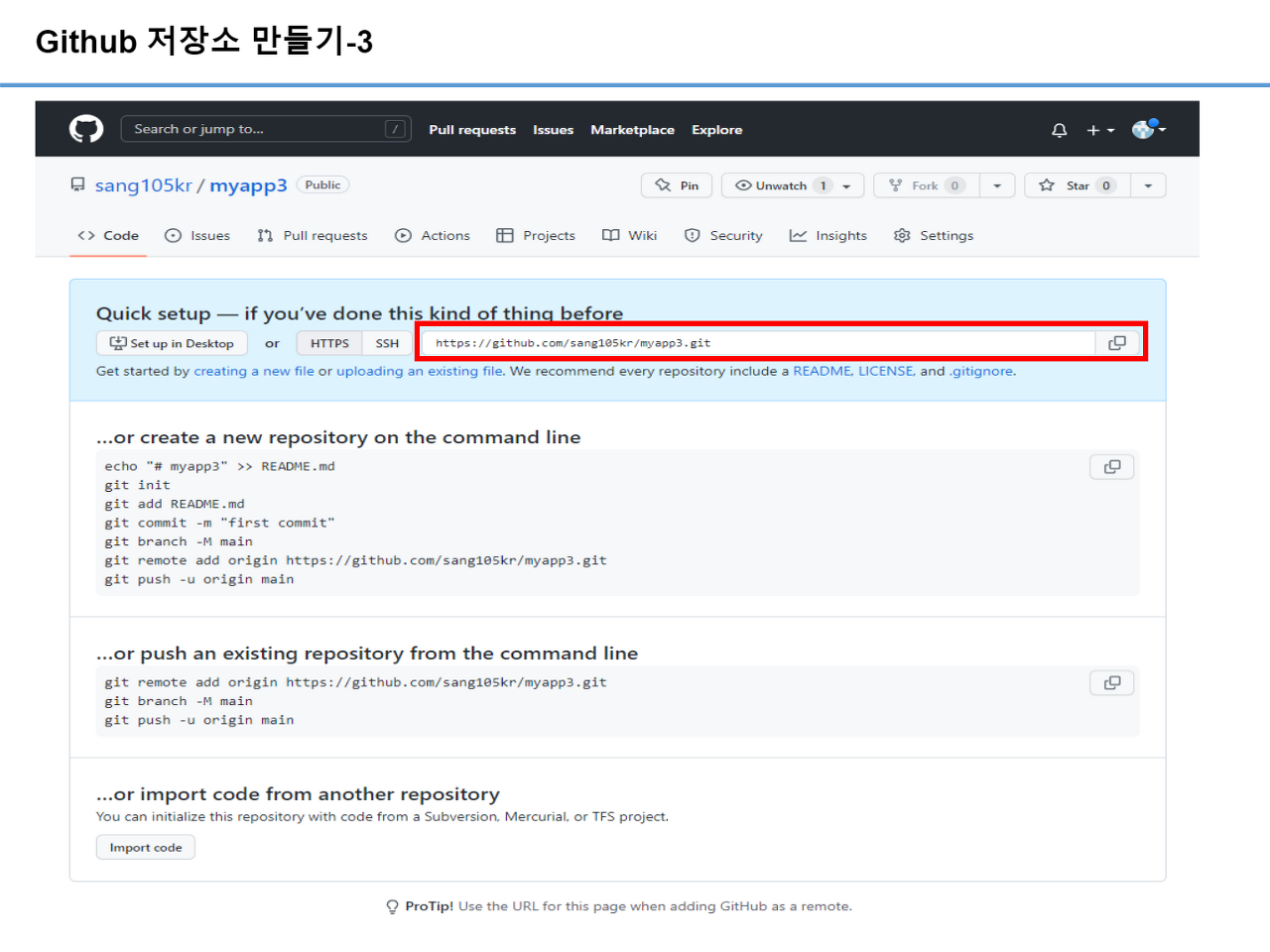
Task: Click the GitHub Octocat logo
Action: 86,129
